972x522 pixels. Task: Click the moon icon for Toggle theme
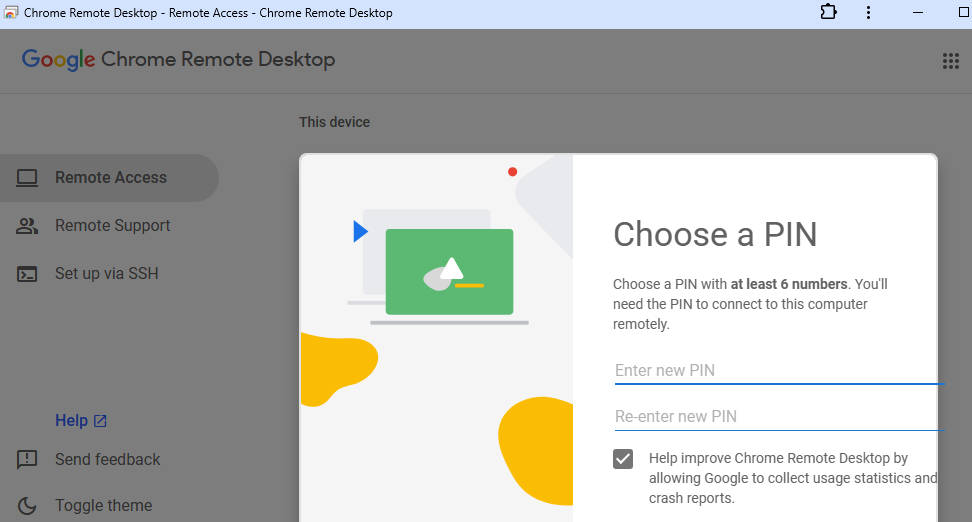[27, 505]
